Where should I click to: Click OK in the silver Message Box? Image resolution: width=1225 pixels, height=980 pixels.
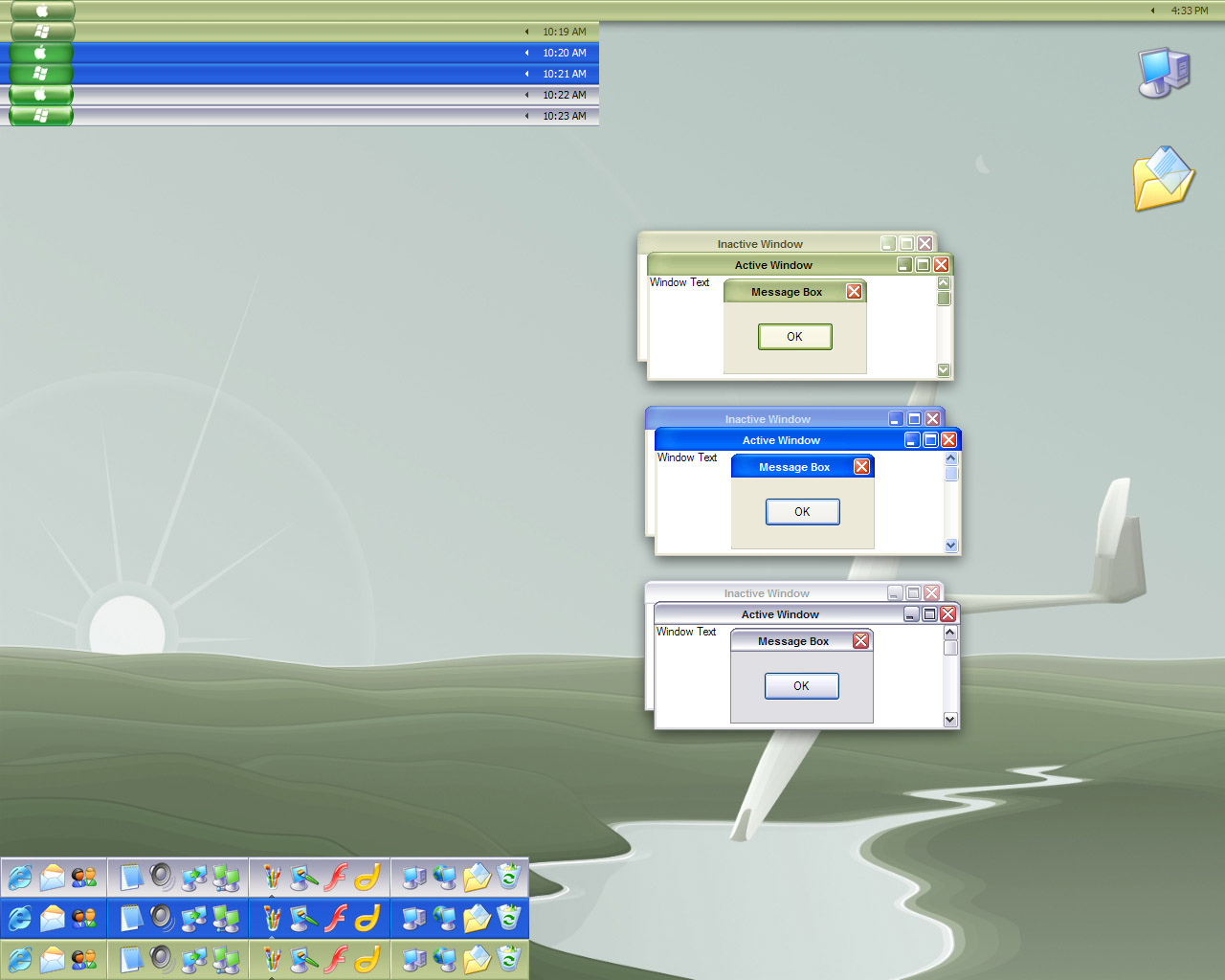coord(802,686)
